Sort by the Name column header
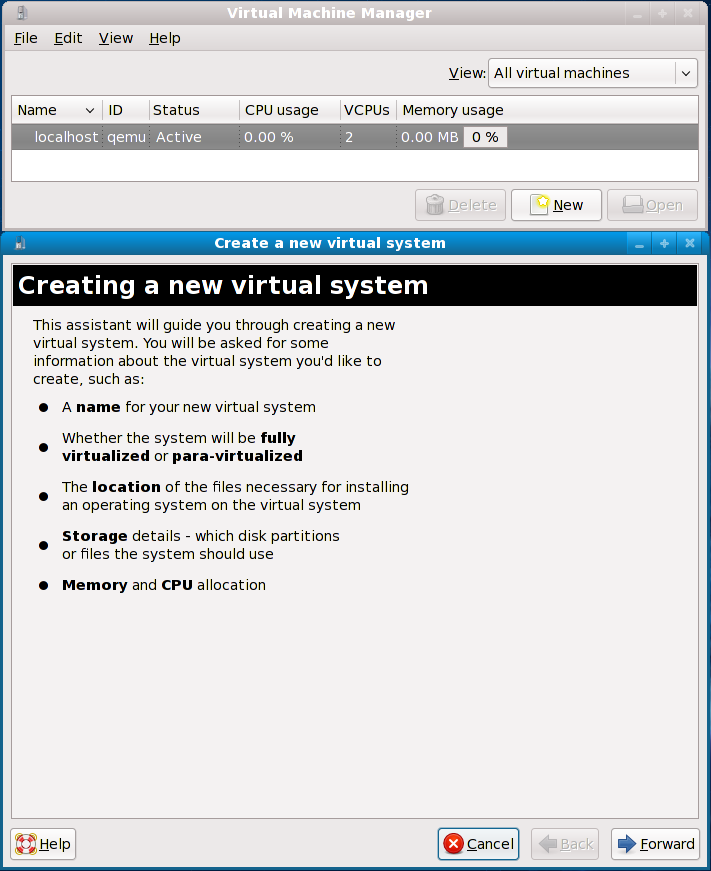 click(57, 110)
